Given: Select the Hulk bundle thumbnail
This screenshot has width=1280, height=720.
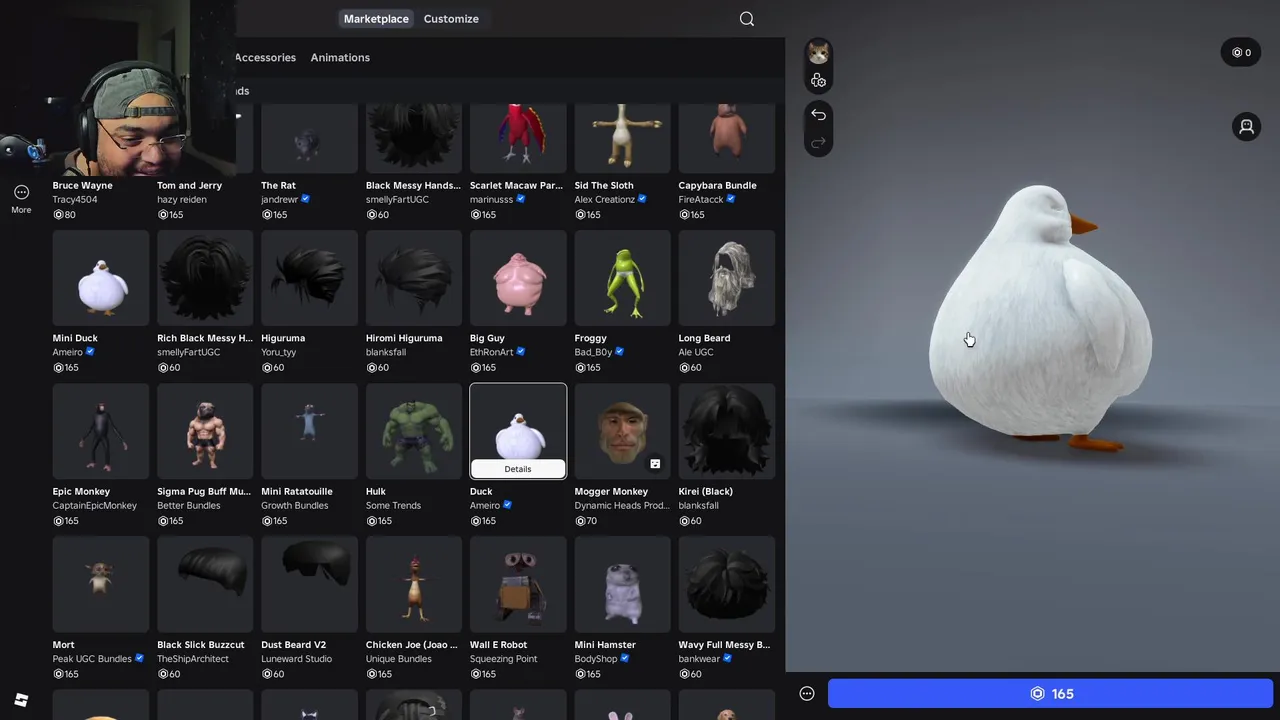Looking at the screenshot, I should point(414,432).
